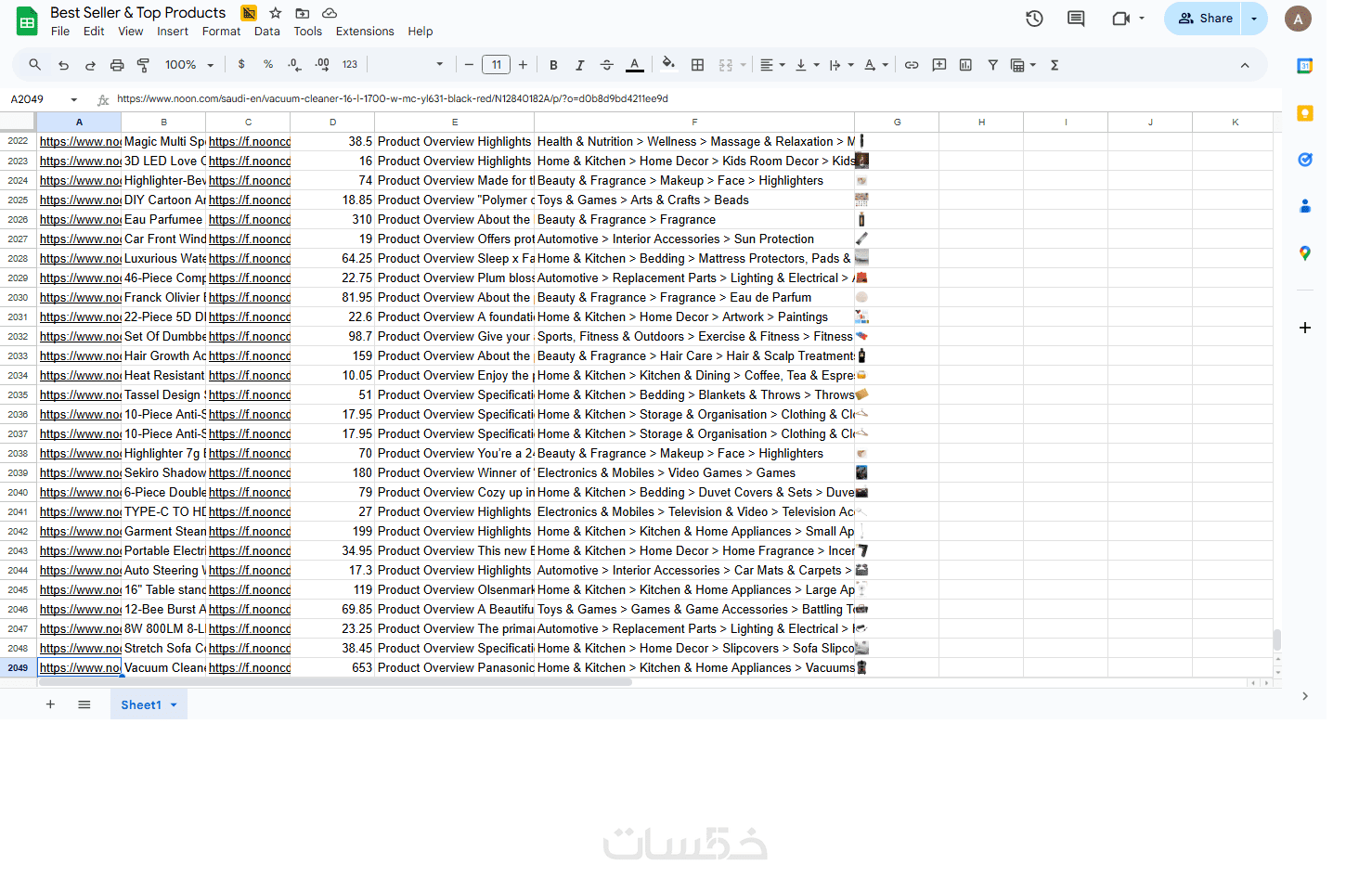This screenshot has width=1372, height=878.
Task: Open the borders options
Action: tap(697, 65)
